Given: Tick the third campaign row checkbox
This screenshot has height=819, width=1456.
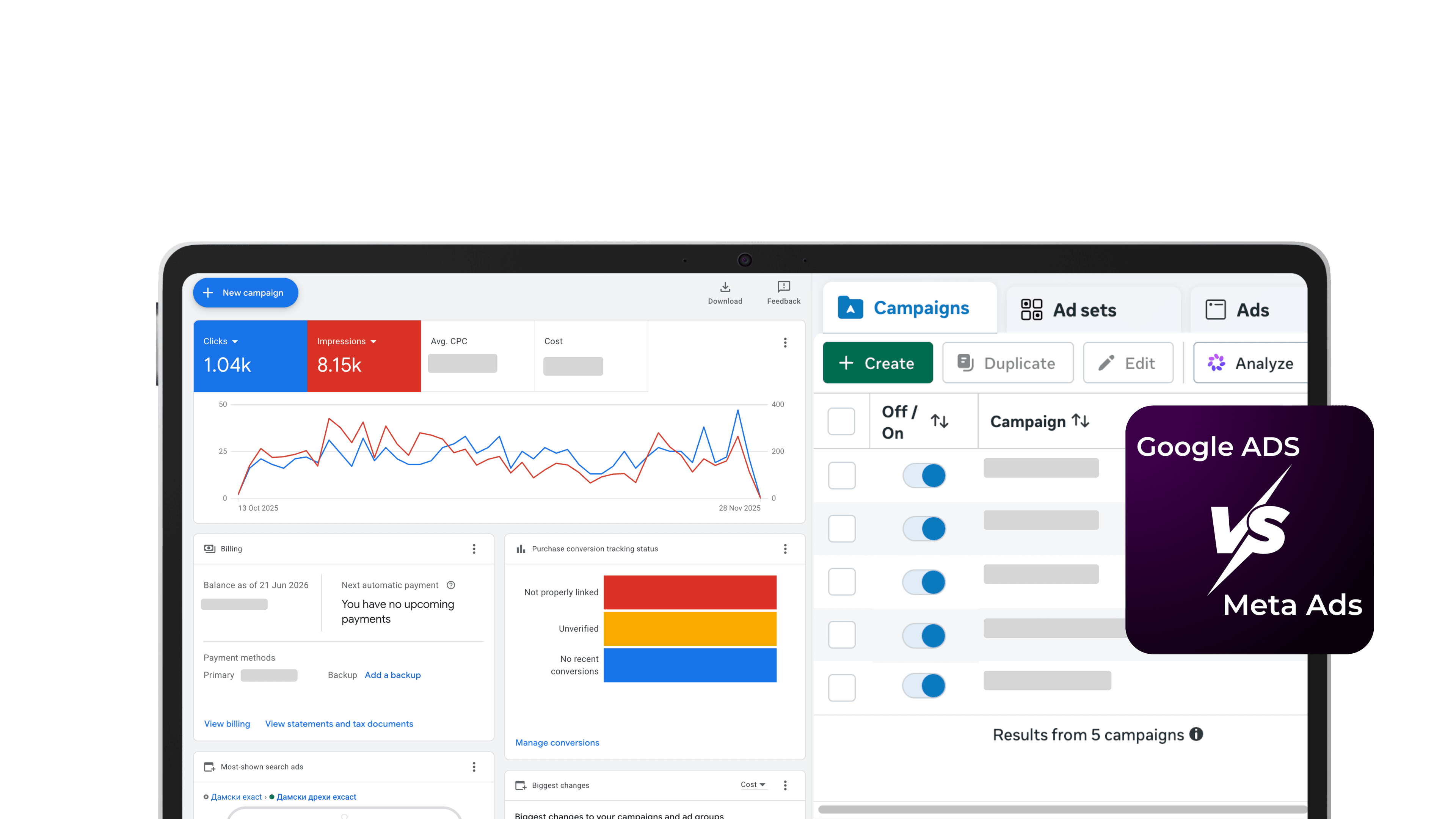Looking at the screenshot, I should [x=842, y=582].
